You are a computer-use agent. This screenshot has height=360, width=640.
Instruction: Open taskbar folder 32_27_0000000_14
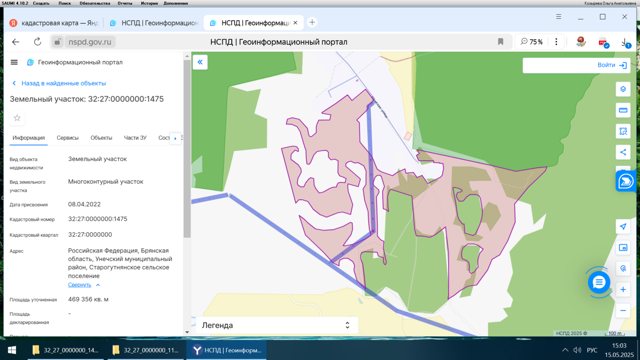click(66, 350)
